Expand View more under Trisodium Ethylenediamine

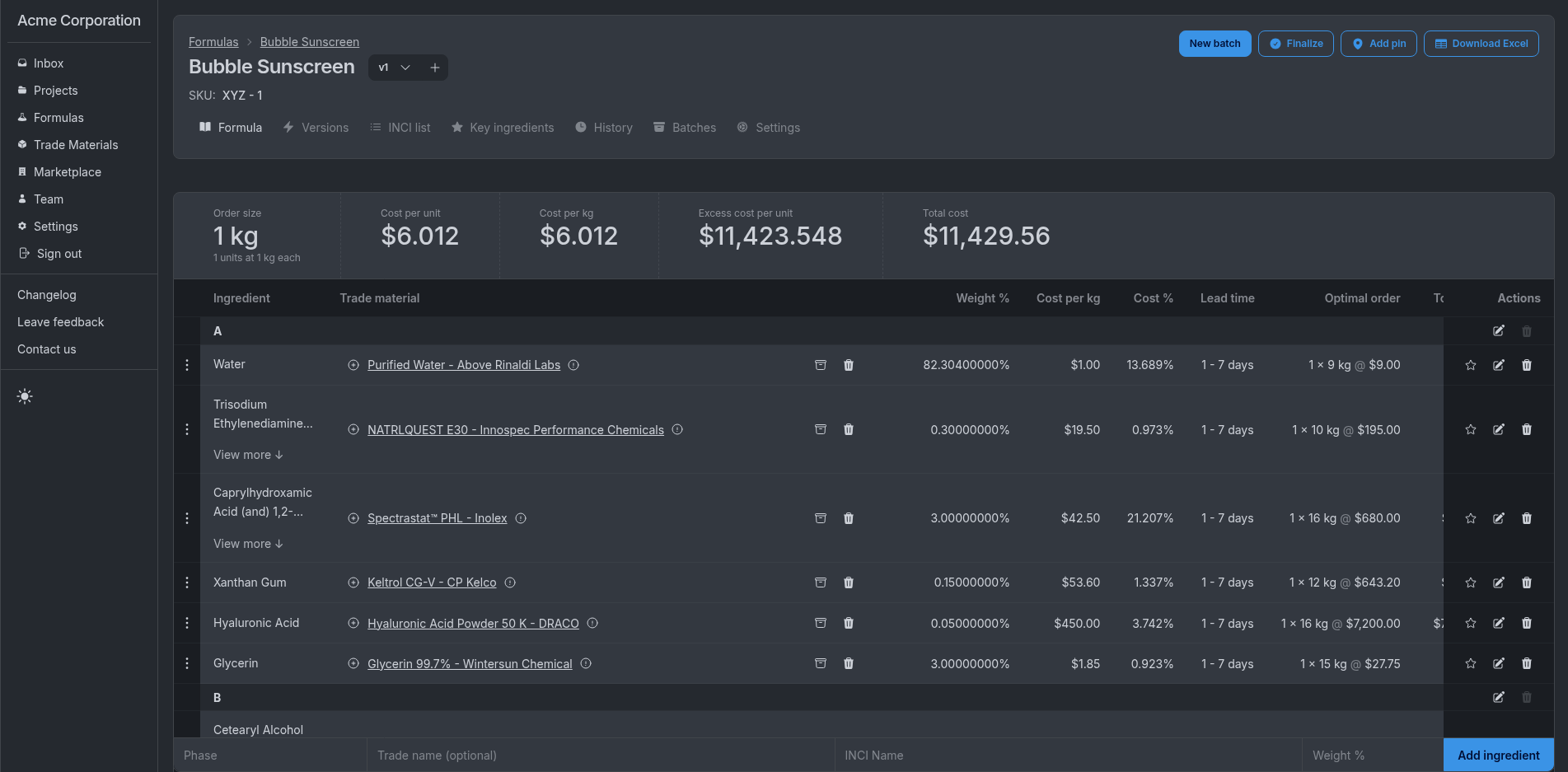coord(248,455)
